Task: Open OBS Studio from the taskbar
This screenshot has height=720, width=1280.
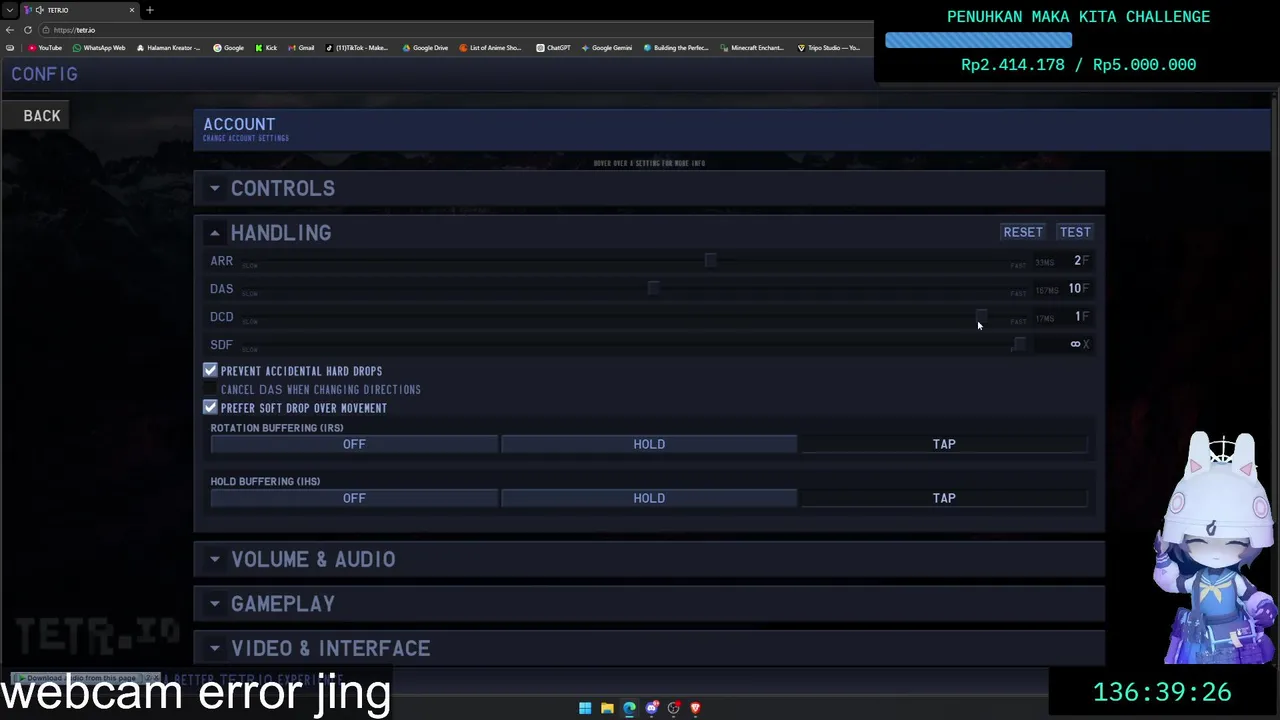Action: coord(674,708)
